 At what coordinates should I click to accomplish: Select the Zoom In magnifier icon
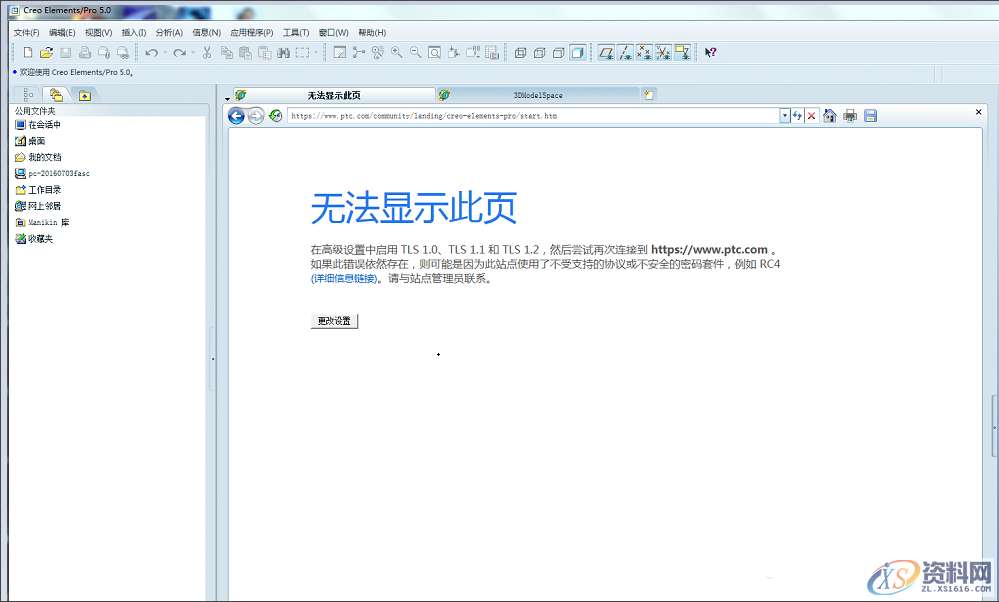pos(396,52)
